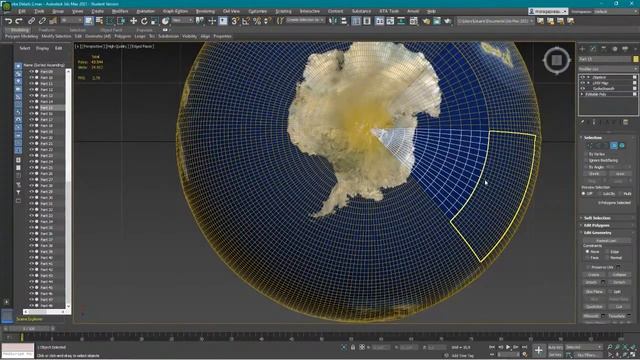Open the Rendering menu
The width and height of the screenshot is (640, 360).
point(205,11)
